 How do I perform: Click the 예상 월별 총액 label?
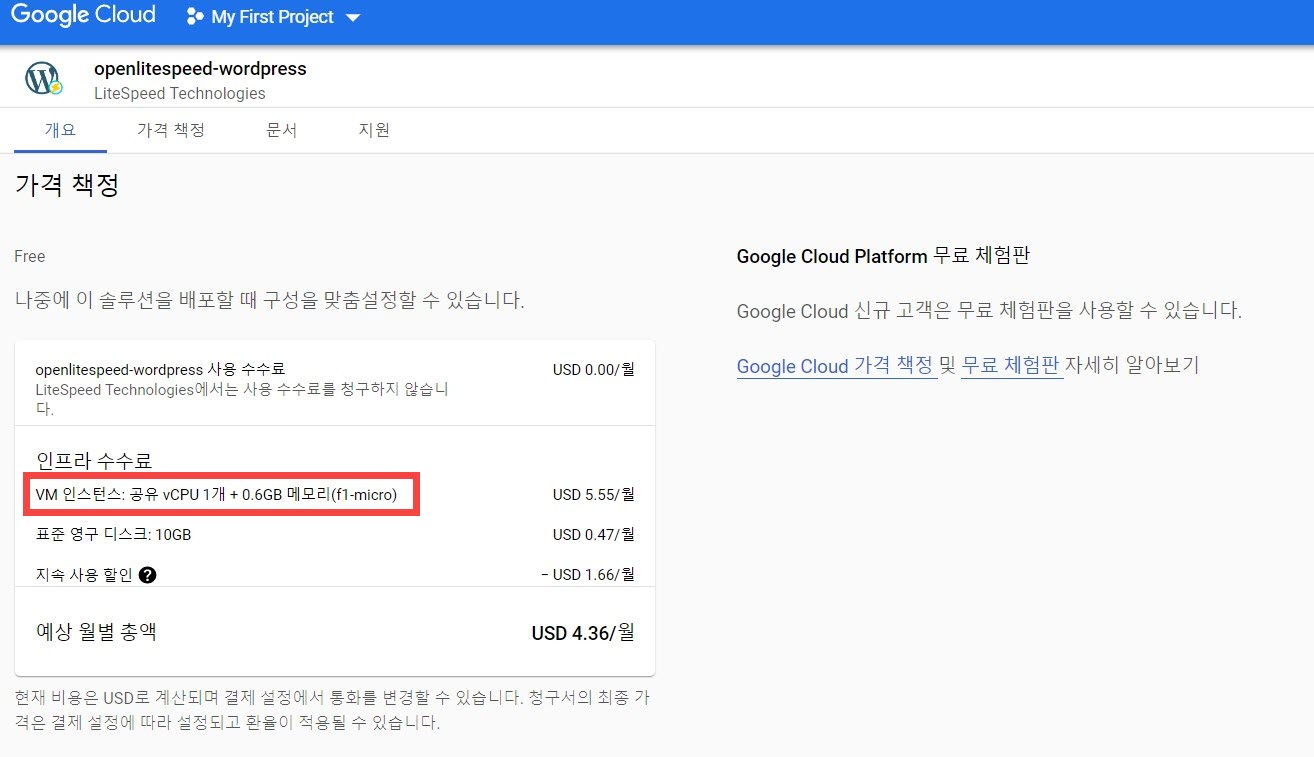(x=97, y=632)
